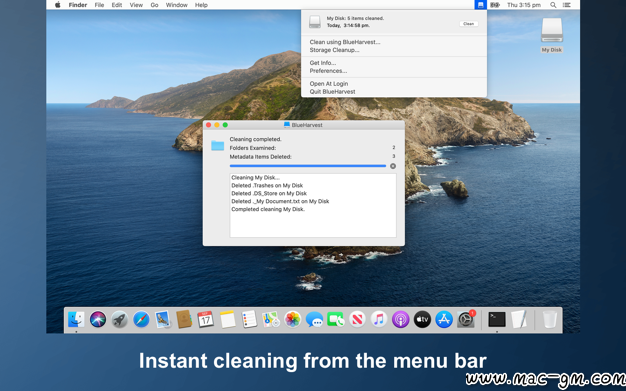Open Music note icon in dock
The image size is (626, 391).
click(x=379, y=320)
